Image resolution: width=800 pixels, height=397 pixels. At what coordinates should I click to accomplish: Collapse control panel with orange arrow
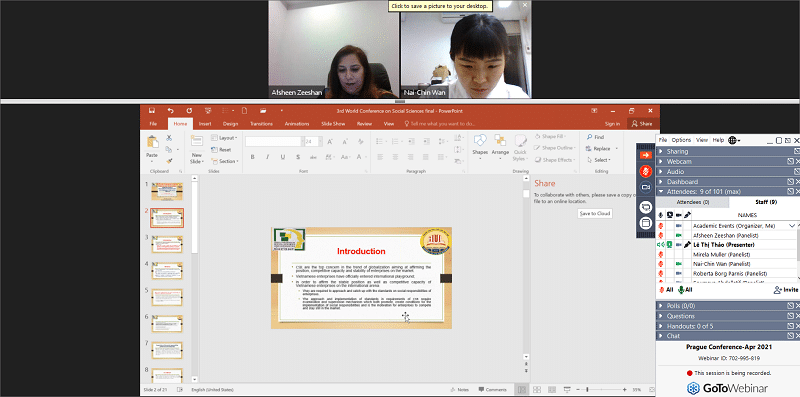click(x=645, y=155)
